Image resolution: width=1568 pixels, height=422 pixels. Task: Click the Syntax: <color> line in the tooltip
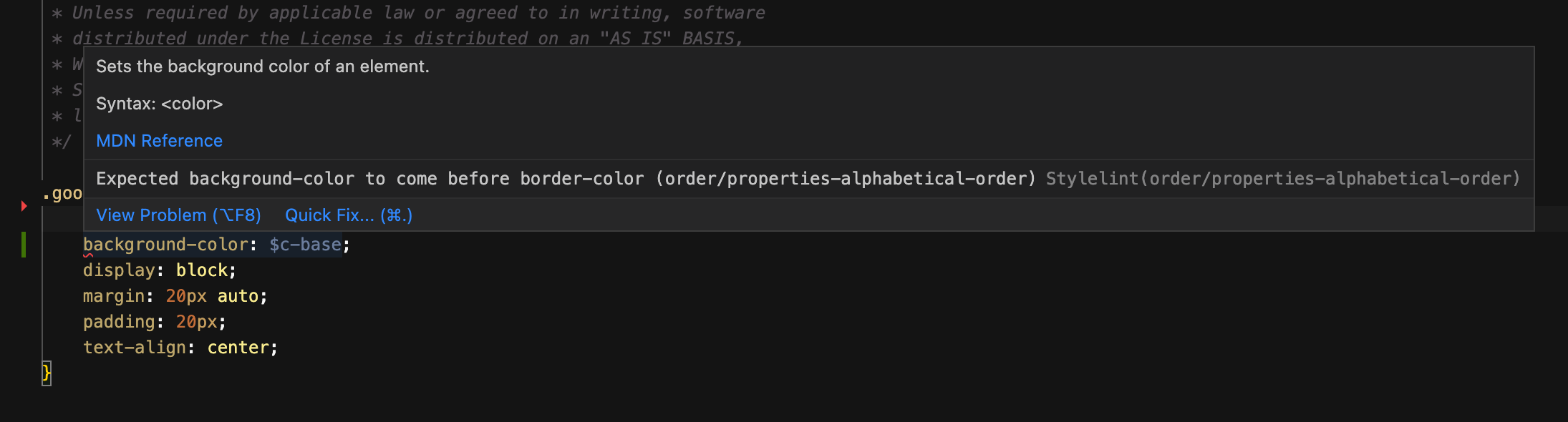coord(159,103)
